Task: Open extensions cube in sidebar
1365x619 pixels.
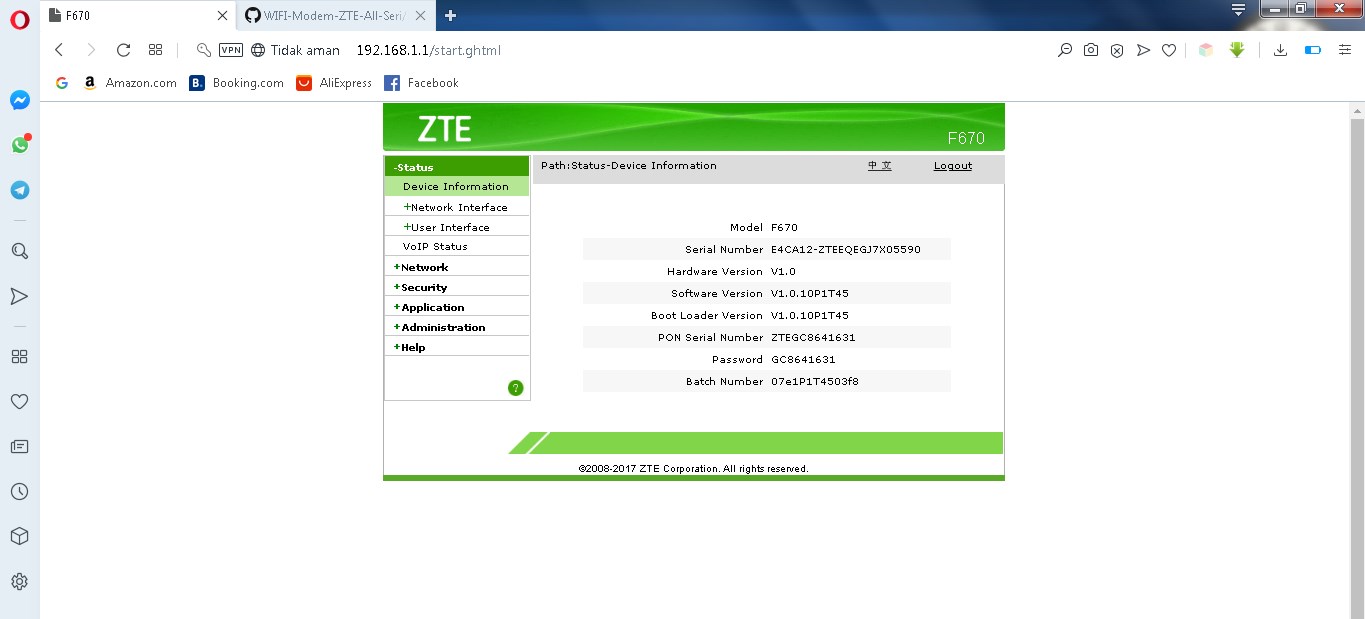Action: click(x=19, y=536)
